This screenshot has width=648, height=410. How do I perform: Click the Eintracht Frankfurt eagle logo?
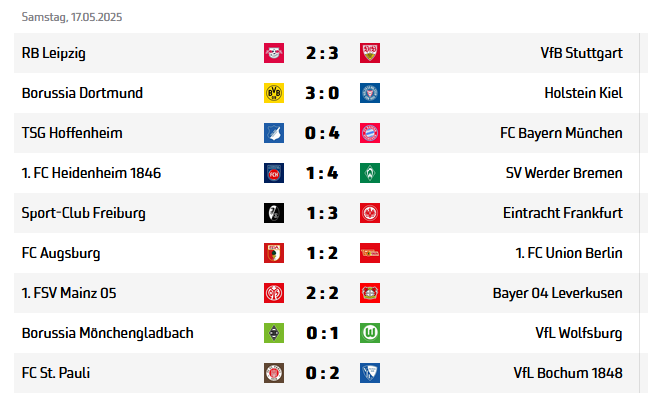click(370, 213)
